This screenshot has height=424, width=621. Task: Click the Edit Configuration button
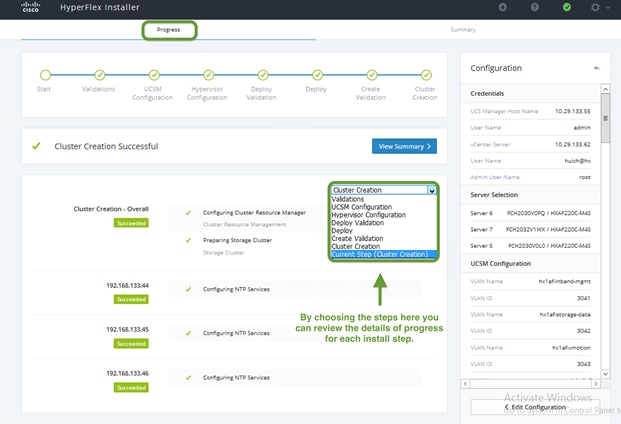click(x=535, y=407)
